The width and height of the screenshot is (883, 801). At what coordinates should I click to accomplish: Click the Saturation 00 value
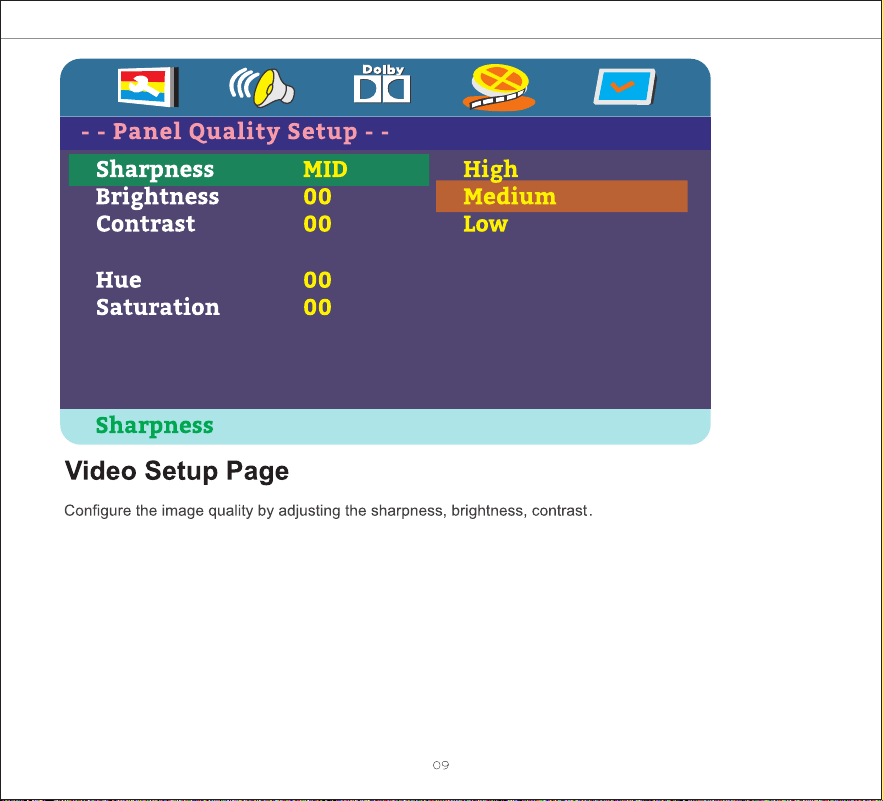pos(317,308)
